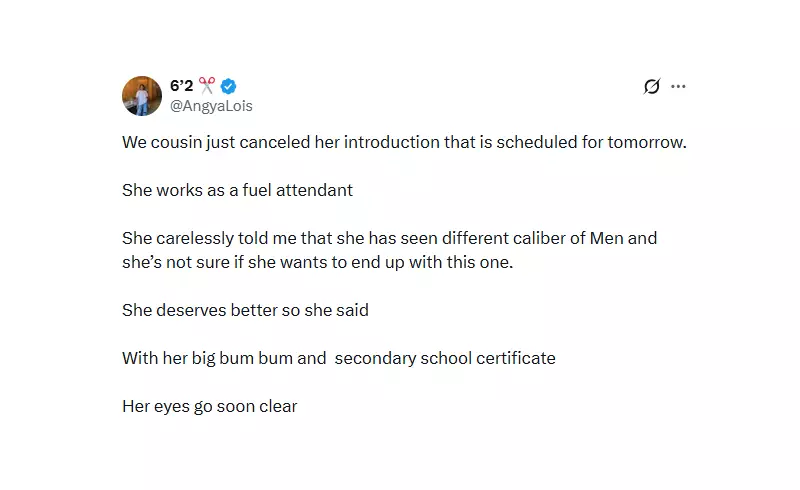Select the 'She deserves better so she said' line
Viewport: 800px width, 490px height.
pos(245,310)
